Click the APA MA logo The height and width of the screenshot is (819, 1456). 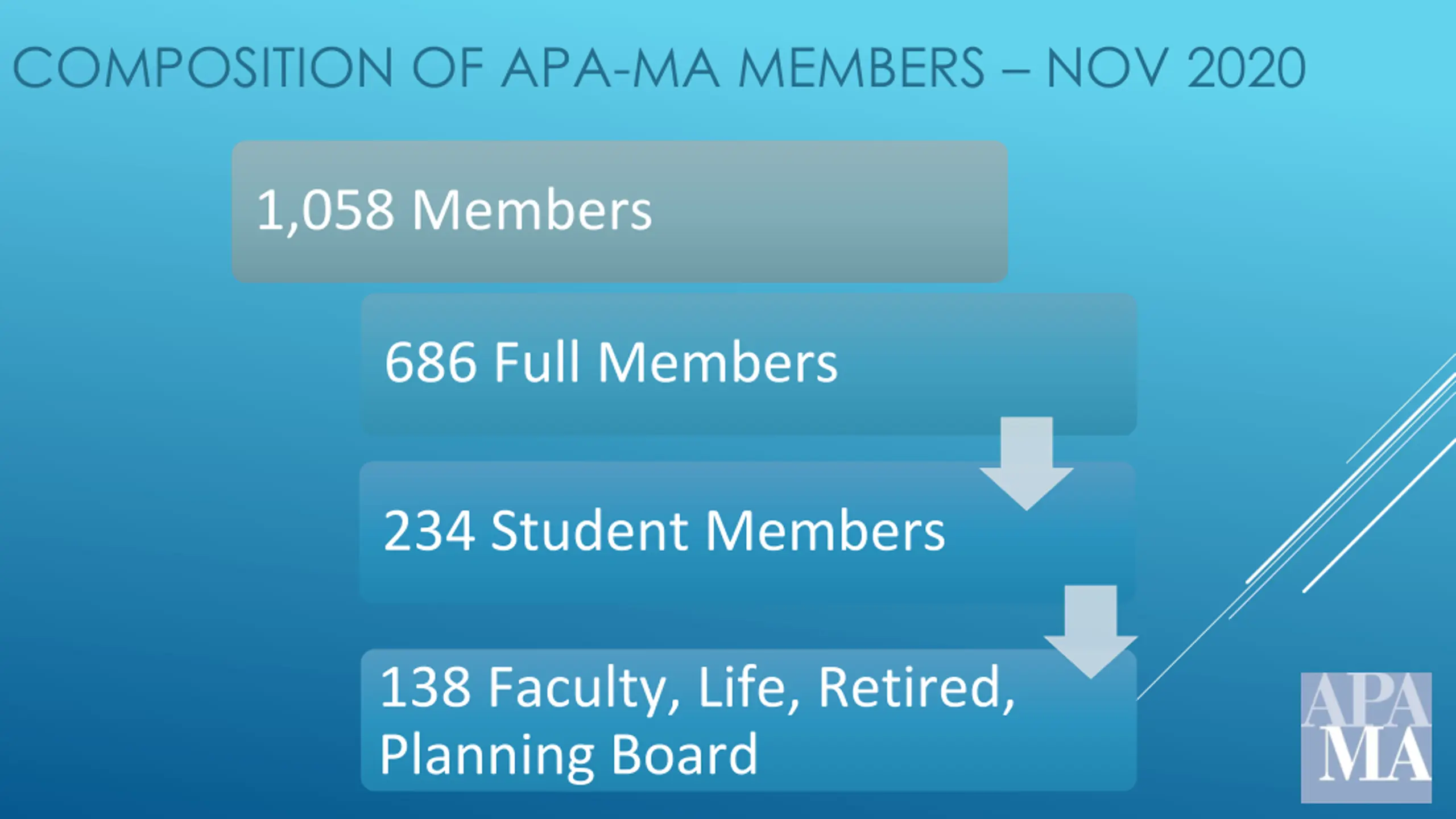point(1366,738)
